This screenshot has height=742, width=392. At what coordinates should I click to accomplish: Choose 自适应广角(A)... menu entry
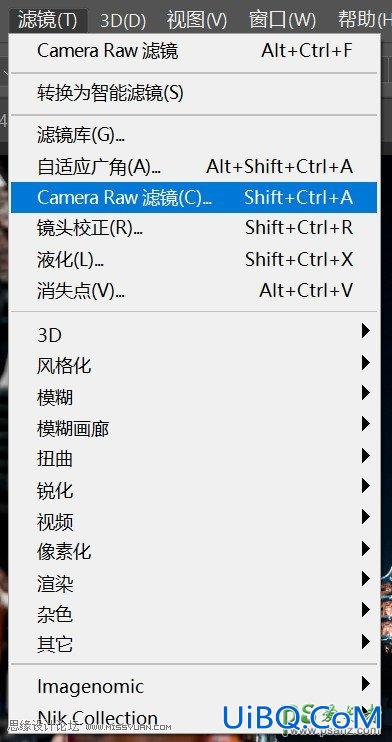coord(194,166)
